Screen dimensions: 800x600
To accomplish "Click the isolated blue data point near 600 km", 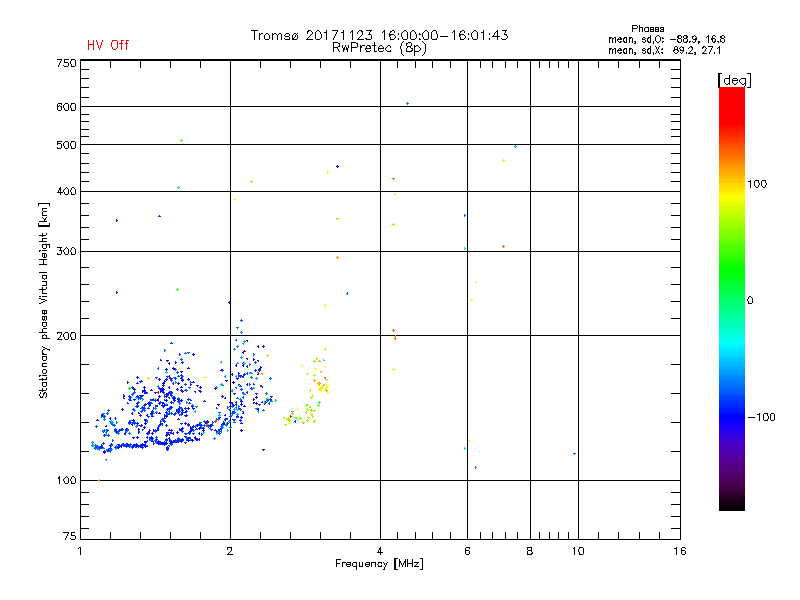I will (407, 104).
